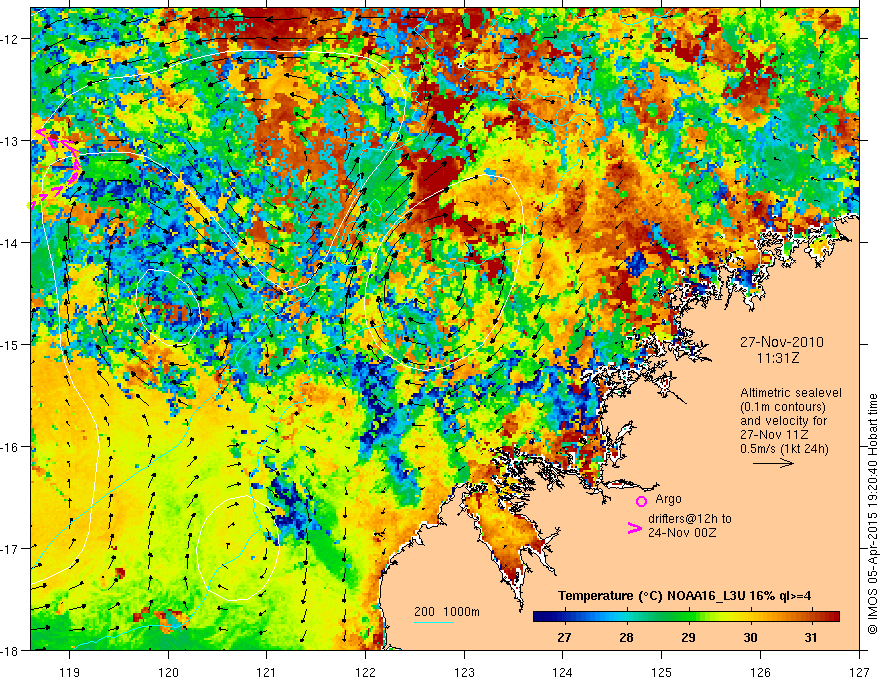Click the 'and velocity for' caption line
This screenshot has height=680, width=880.
783,421
